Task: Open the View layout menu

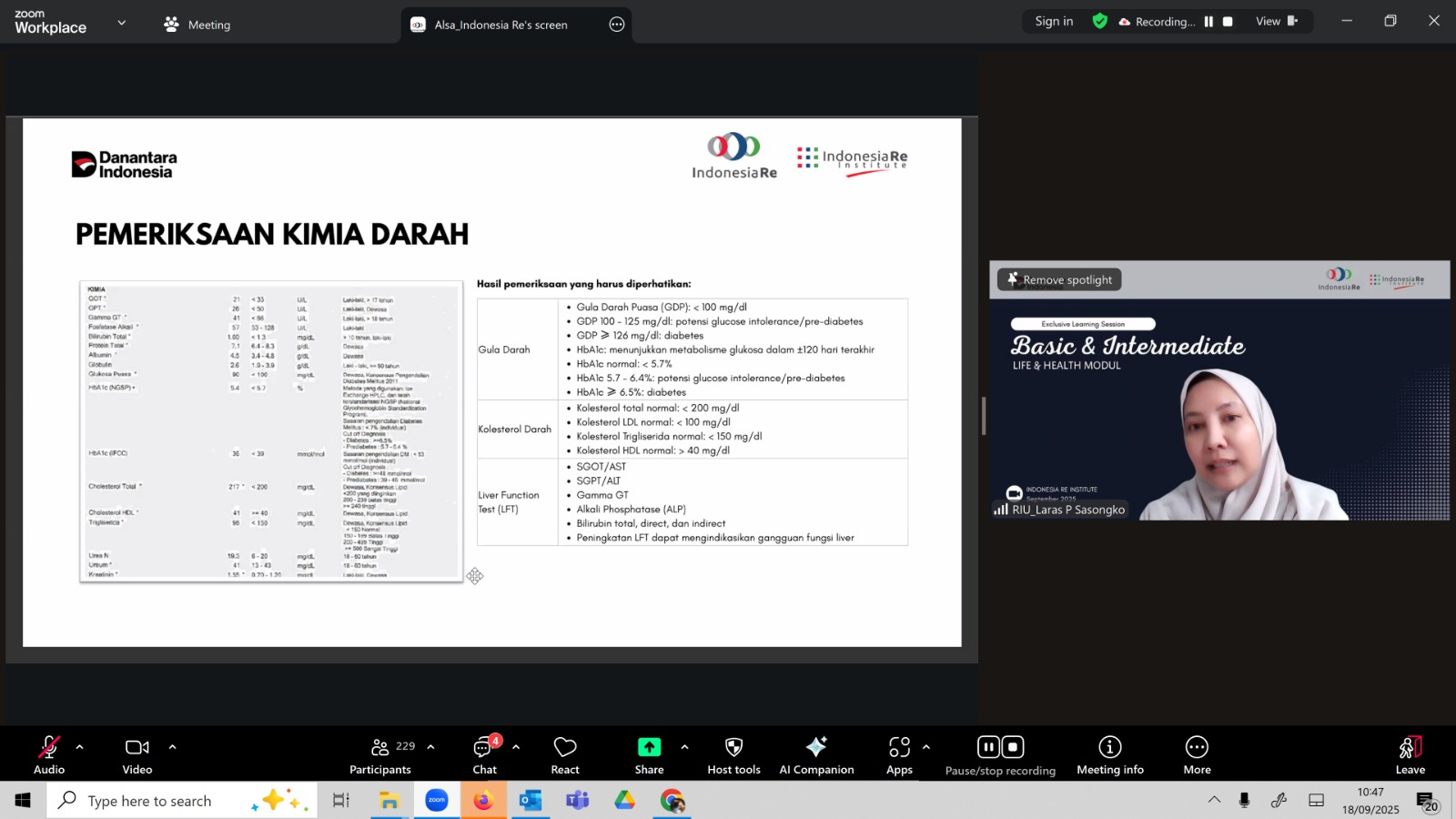Action: coord(1276,22)
